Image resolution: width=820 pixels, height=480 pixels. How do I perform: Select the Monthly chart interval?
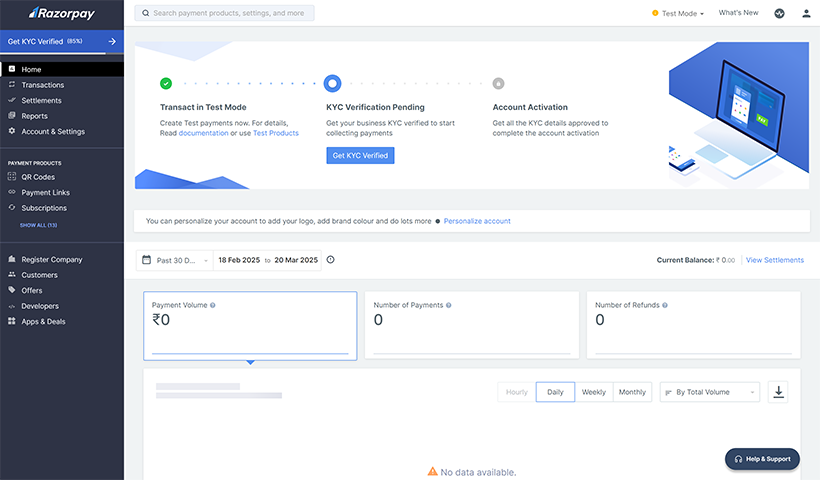tap(632, 392)
